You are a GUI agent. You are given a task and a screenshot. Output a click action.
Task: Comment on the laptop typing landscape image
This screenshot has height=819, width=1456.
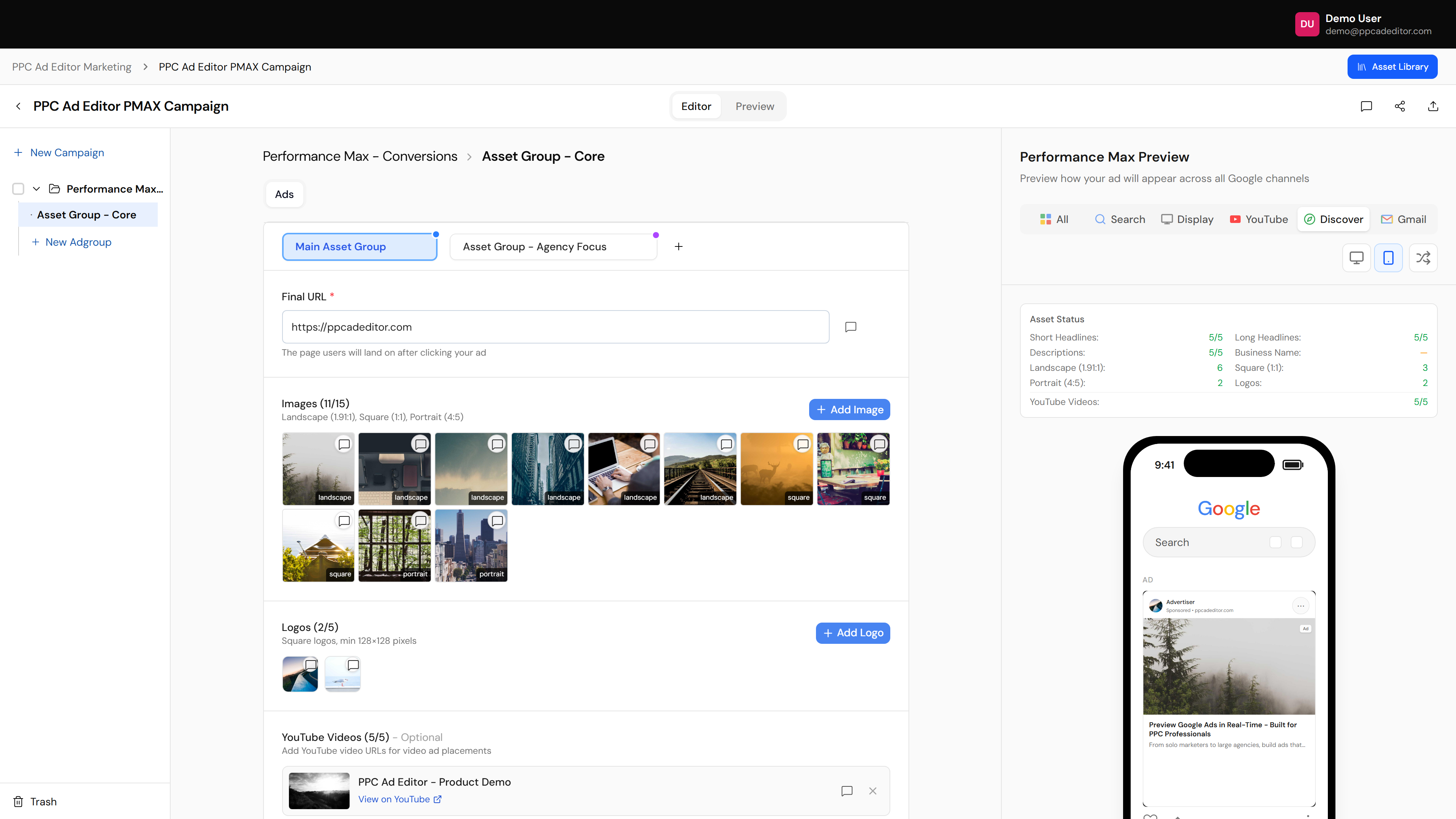(x=650, y=444)
